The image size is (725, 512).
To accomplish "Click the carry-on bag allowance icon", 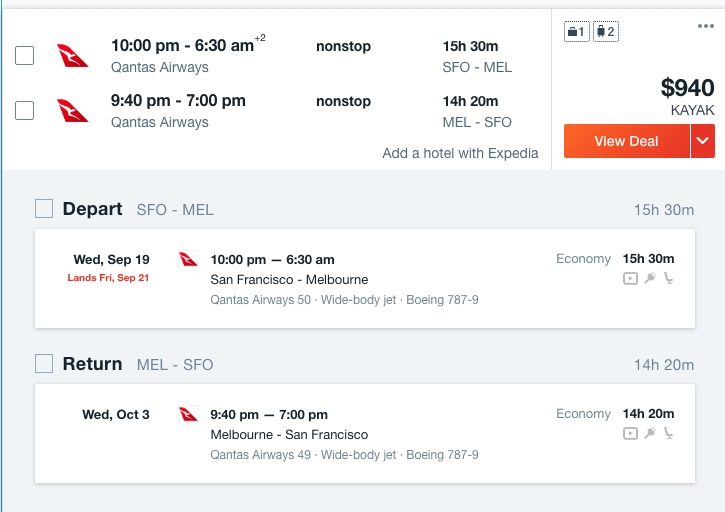I will [577, 31].
